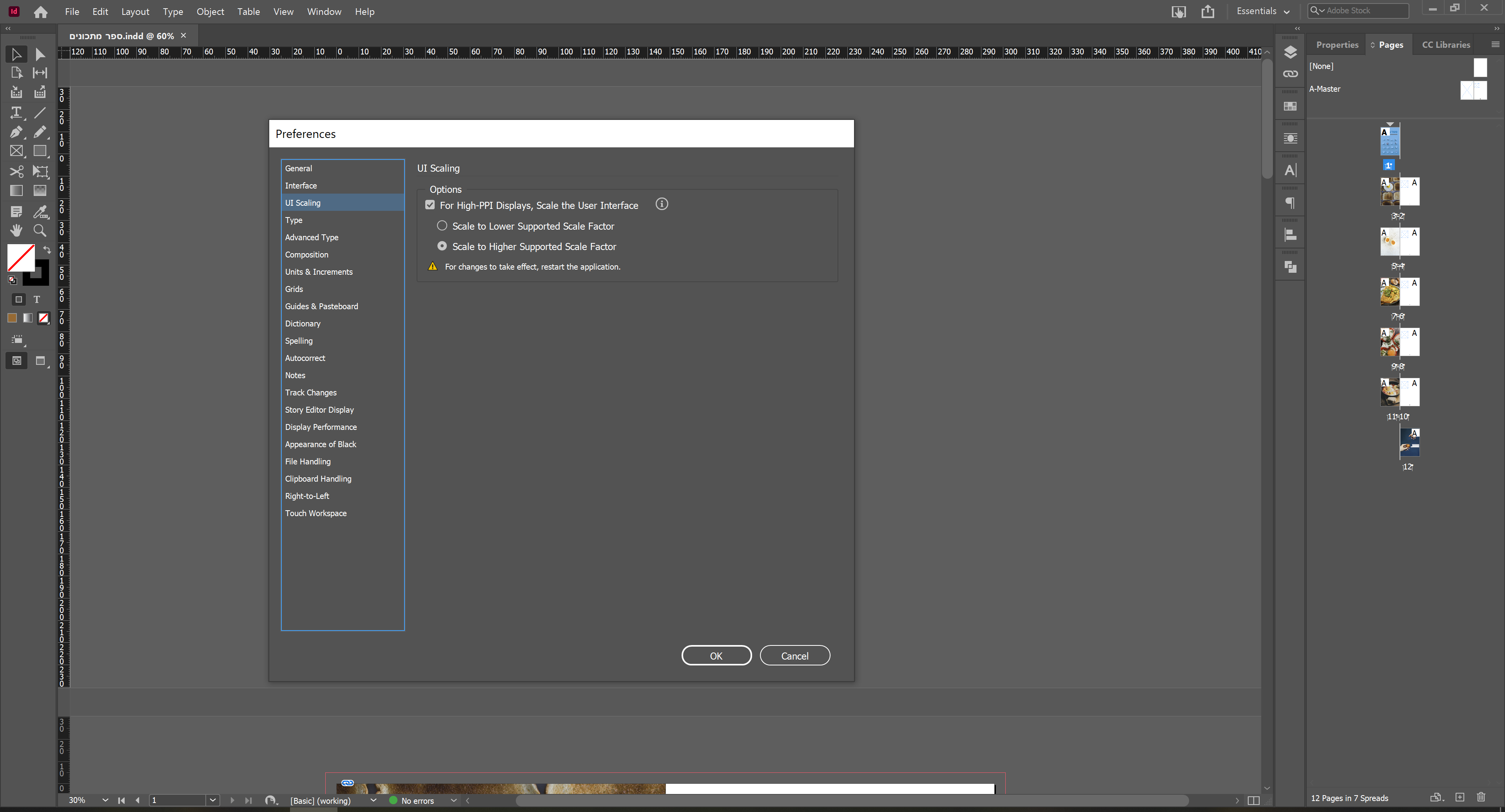Select the Eyedropper tool
This screenshot has width=1505, height=812.
tap(40, 212)
